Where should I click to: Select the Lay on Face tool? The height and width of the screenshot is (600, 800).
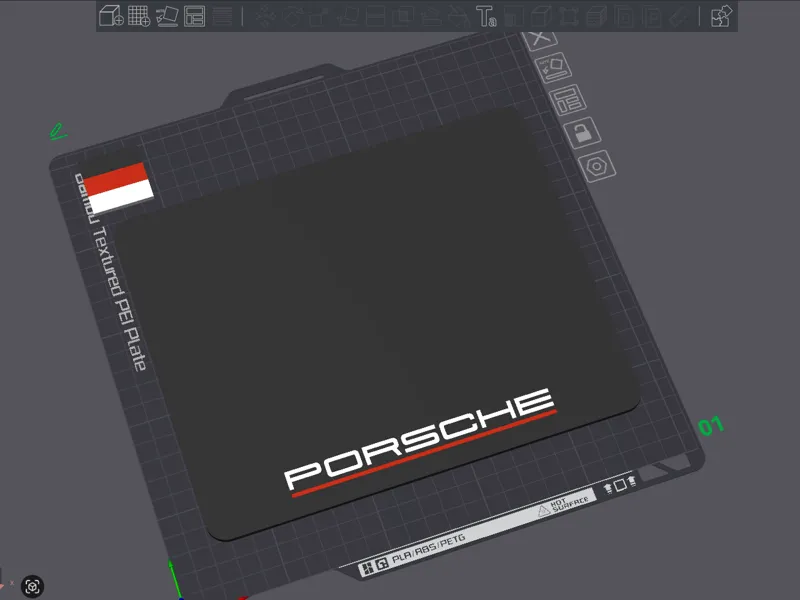point(348,16)
